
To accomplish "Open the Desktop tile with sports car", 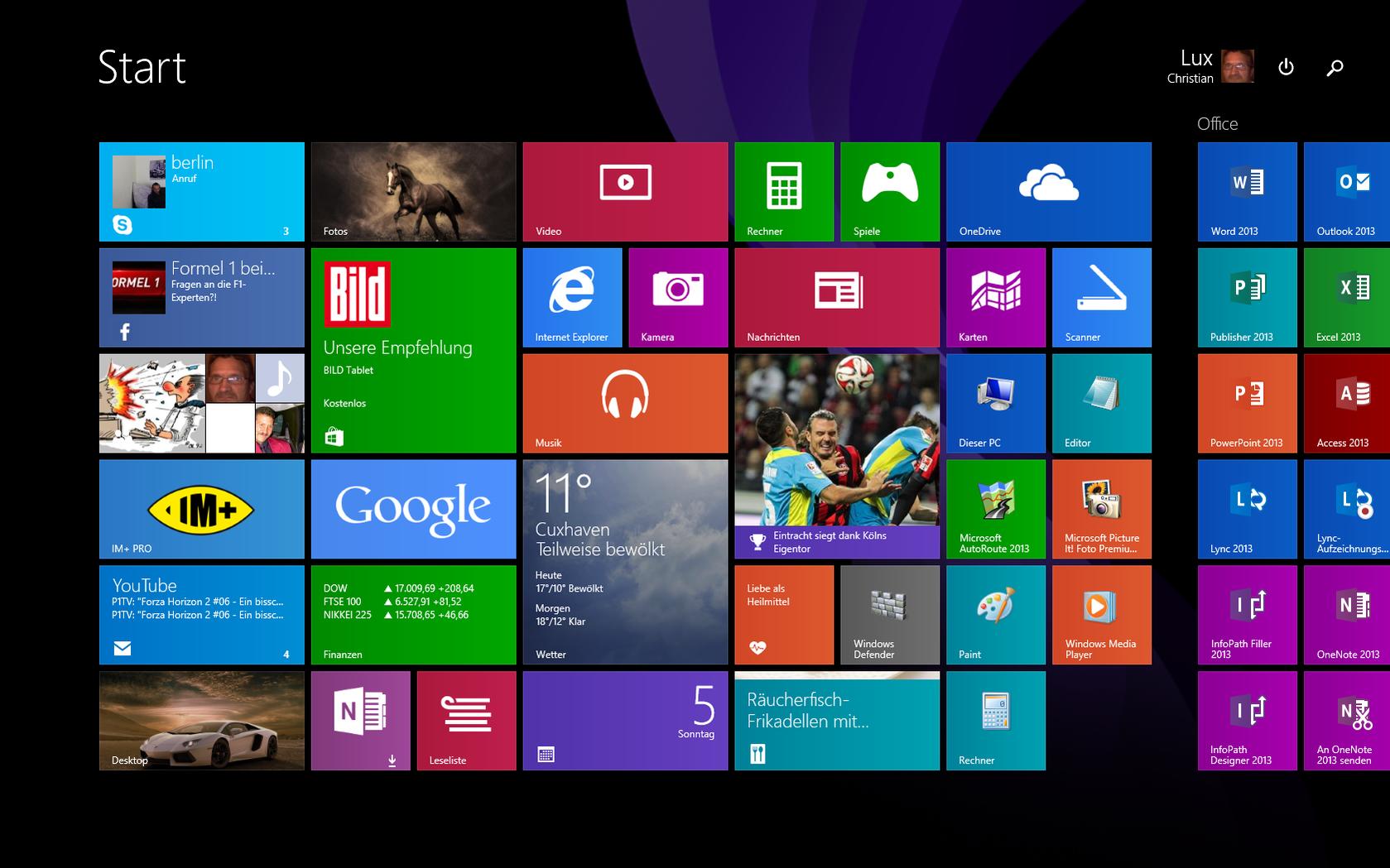I will (202, 722).
